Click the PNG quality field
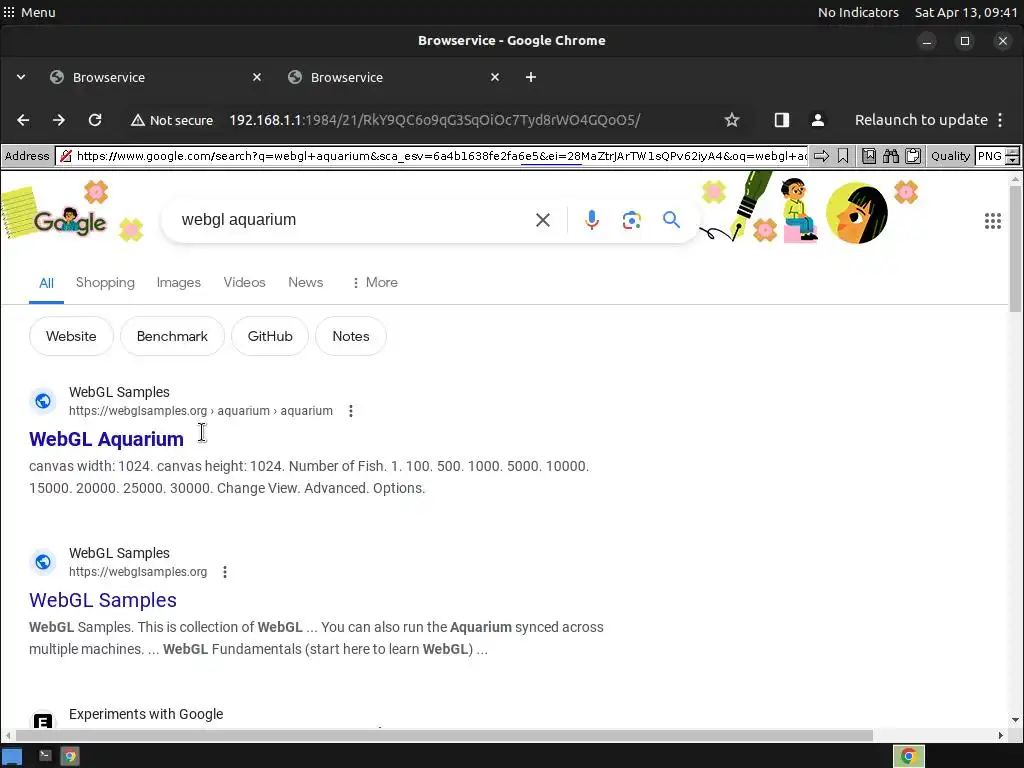1024x768 pixels. coord(989,156)
